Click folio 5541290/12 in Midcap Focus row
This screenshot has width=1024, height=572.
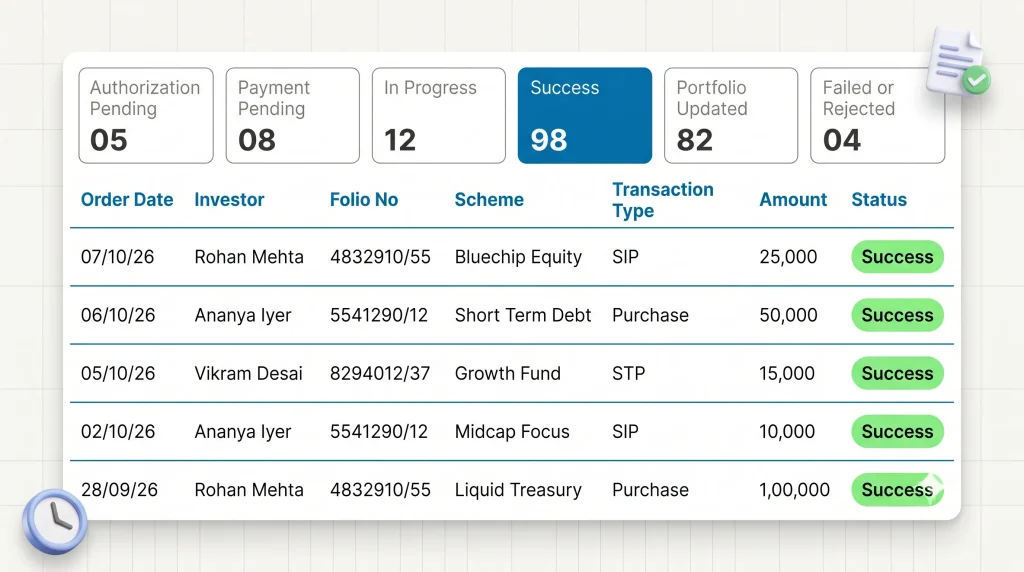(379, 431)
